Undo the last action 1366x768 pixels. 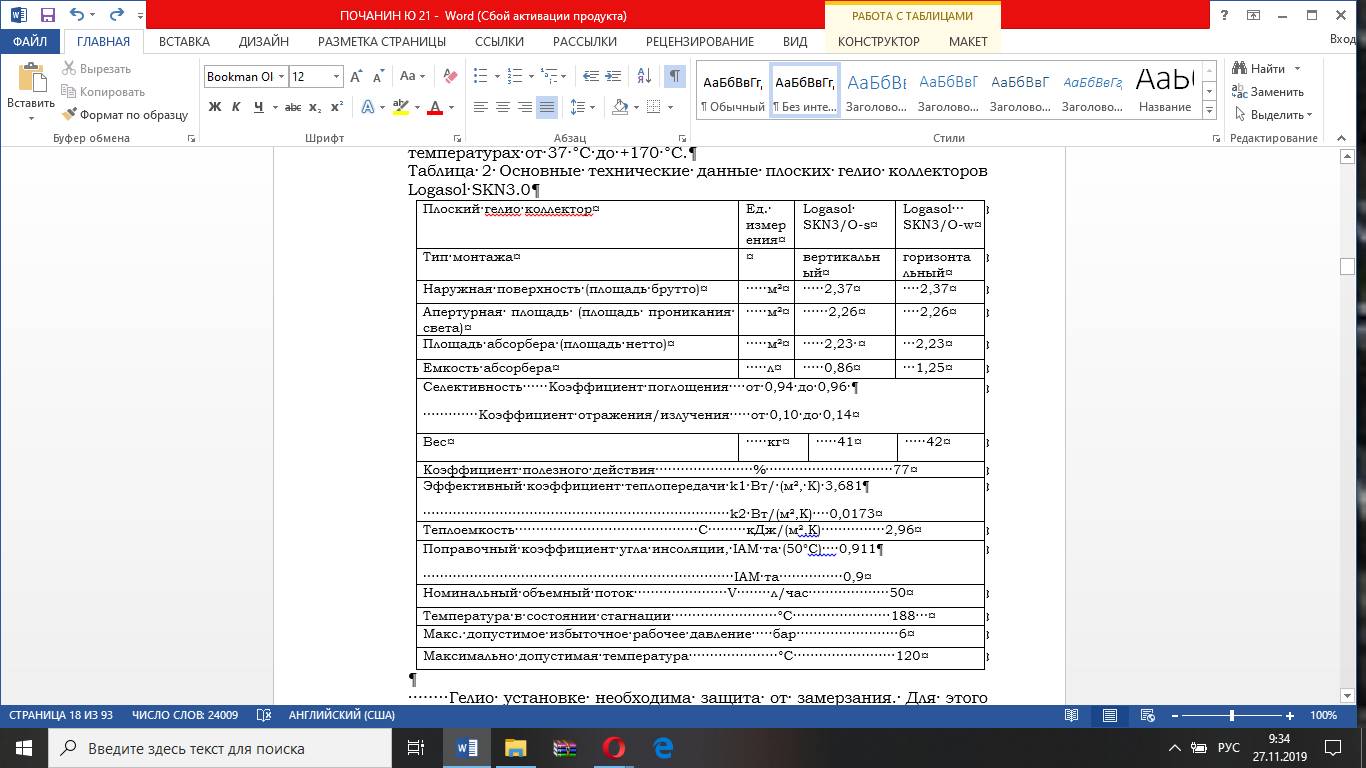(78, 16)
